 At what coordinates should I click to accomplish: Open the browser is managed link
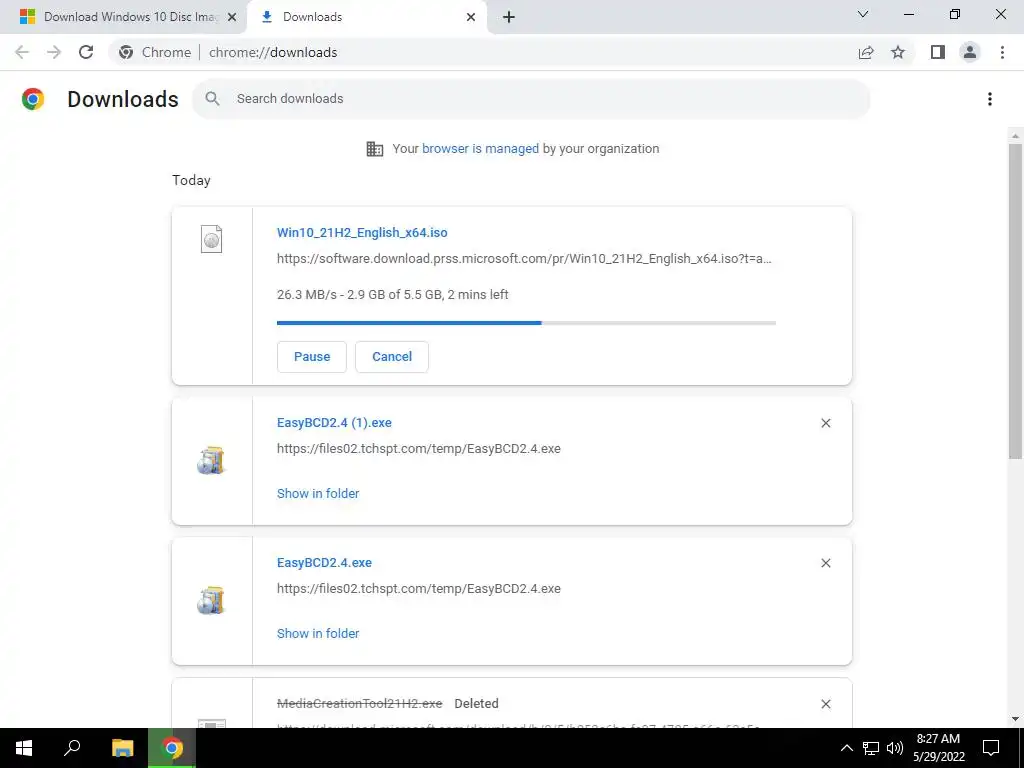480,149
